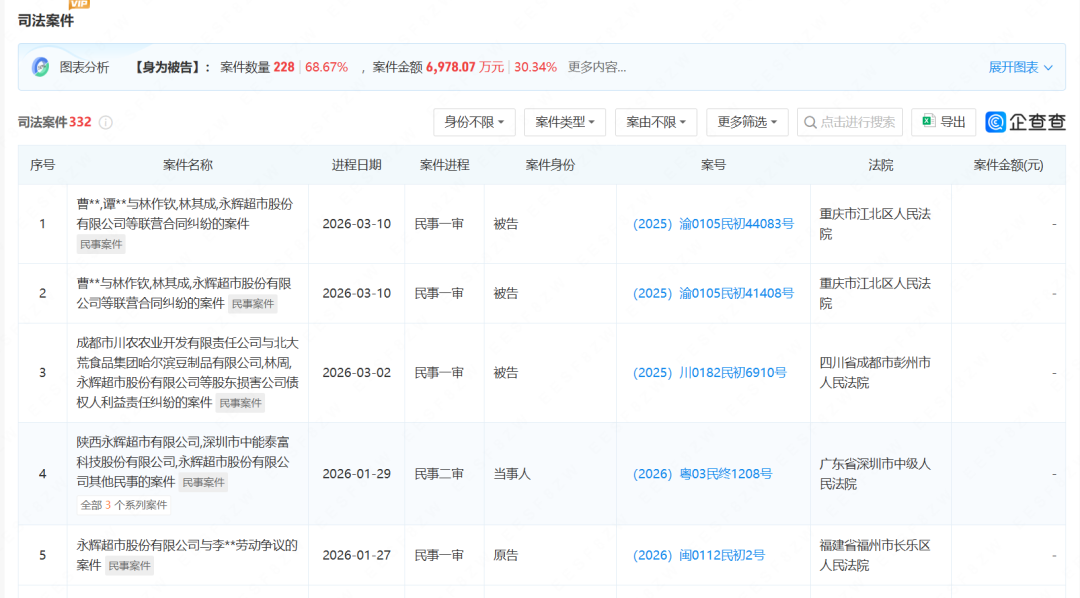Click the 图表分析 chart analysis icon
The height and width of the screenshot is (598, 1080).
coord(41,67)
